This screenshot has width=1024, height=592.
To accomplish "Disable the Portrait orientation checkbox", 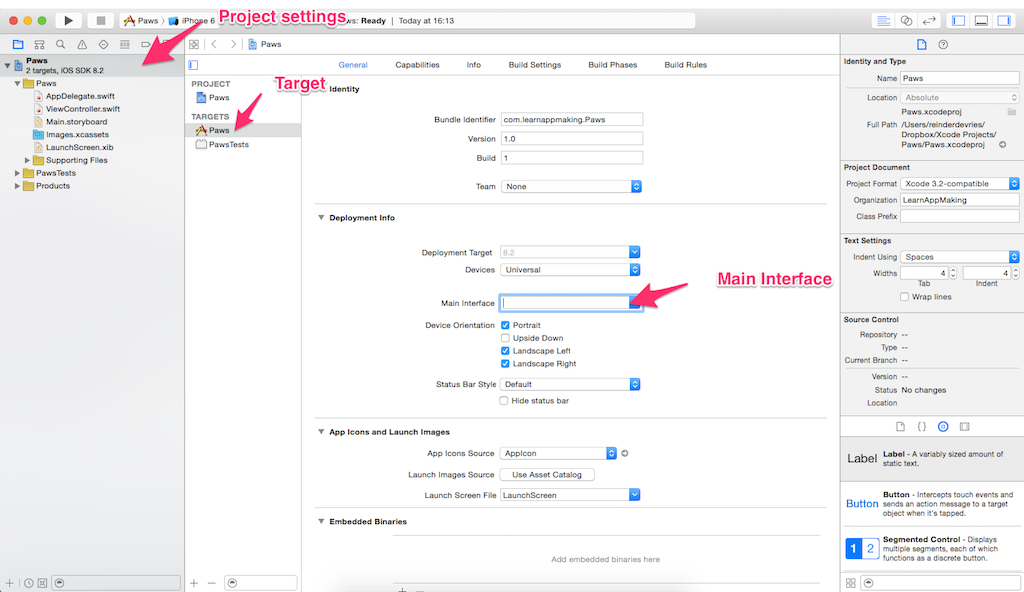I will [x=505, y=326].
